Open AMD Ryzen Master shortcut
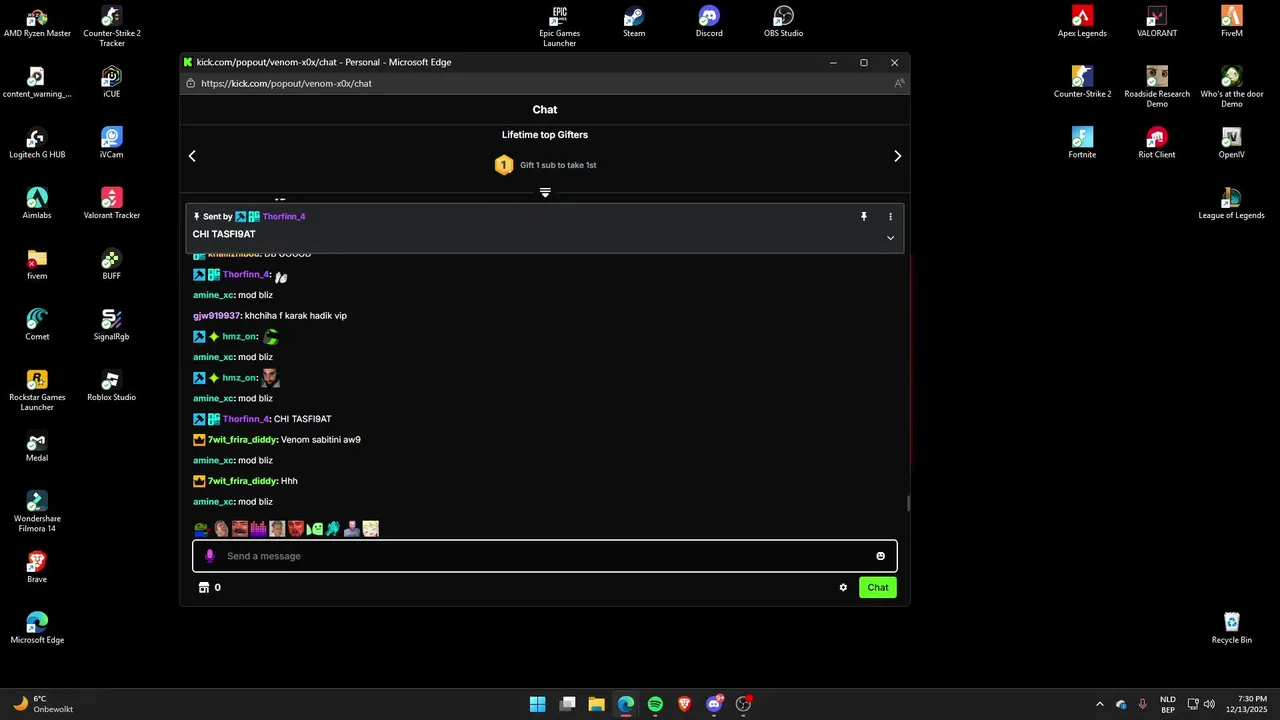 [x=37, y=22]
